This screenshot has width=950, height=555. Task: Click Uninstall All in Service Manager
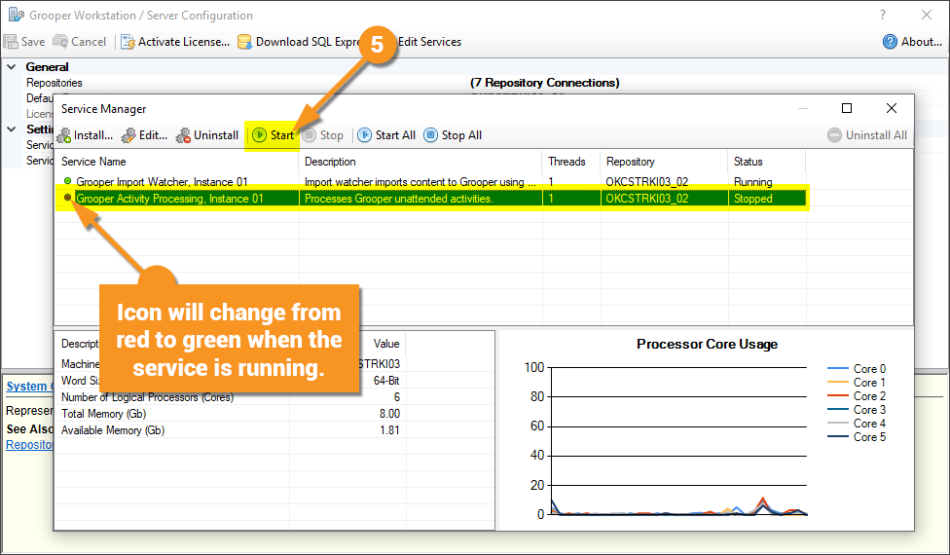[x=867, y=135]
